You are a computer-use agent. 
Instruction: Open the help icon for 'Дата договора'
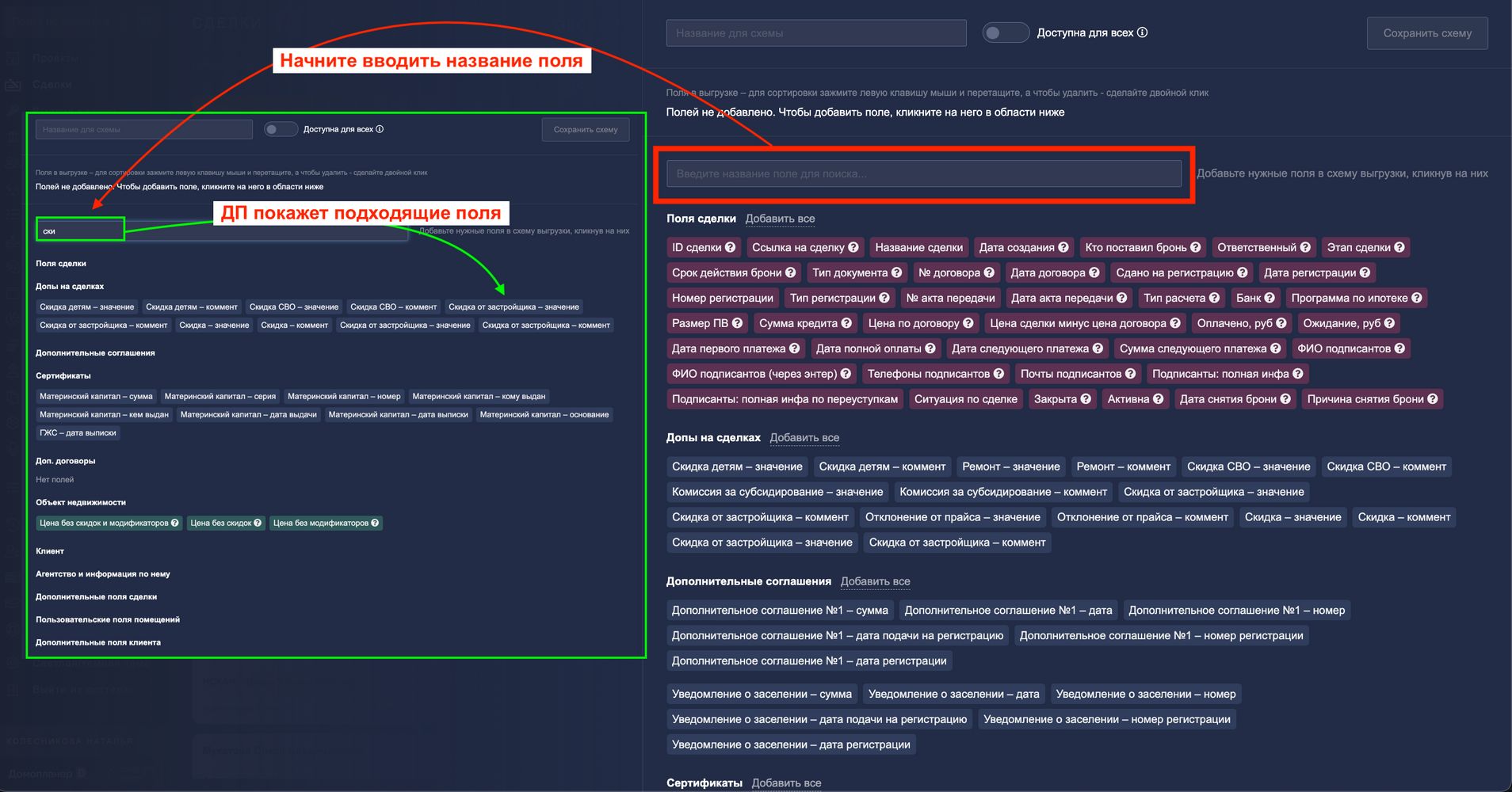[x=1094, y=272]
